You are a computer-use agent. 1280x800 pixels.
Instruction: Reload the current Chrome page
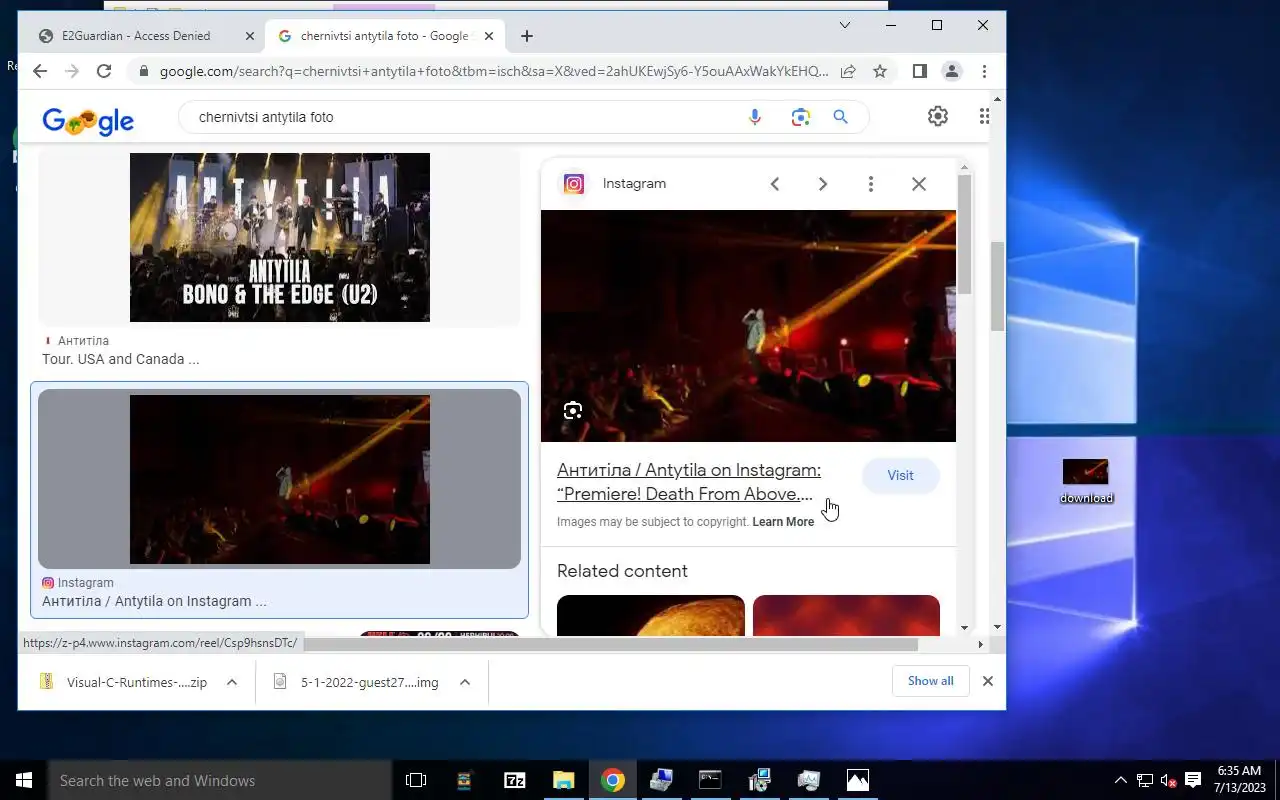tap(104, 71)
